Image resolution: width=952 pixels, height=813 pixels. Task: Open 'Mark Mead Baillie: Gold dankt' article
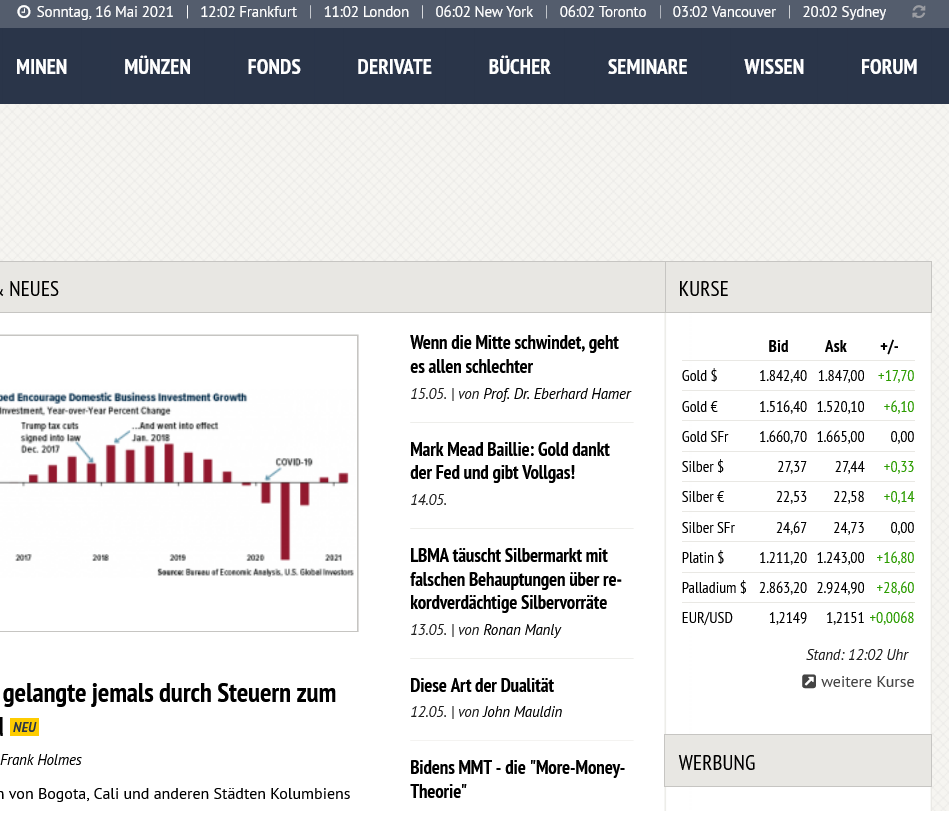click(509, 460)
